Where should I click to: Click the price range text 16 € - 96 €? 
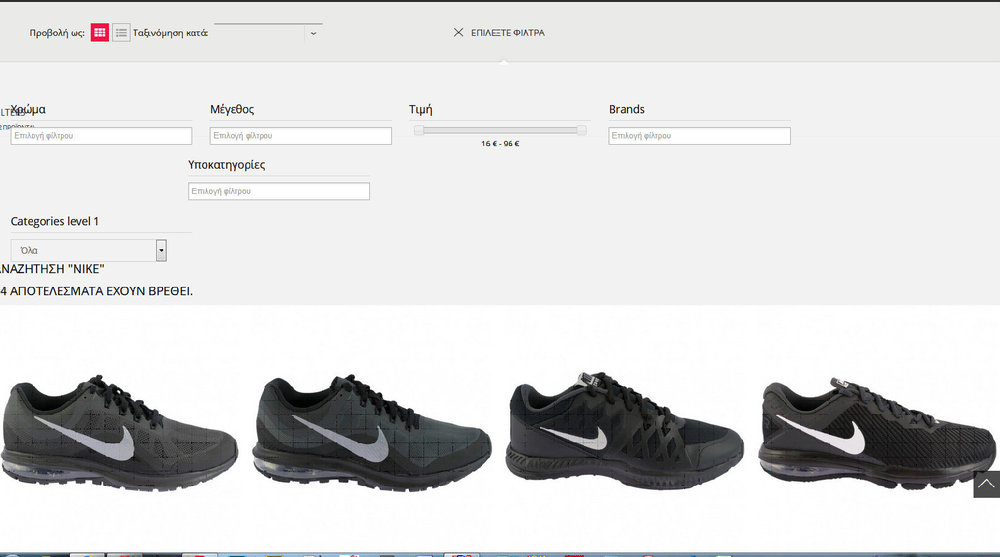pos(500,144)
